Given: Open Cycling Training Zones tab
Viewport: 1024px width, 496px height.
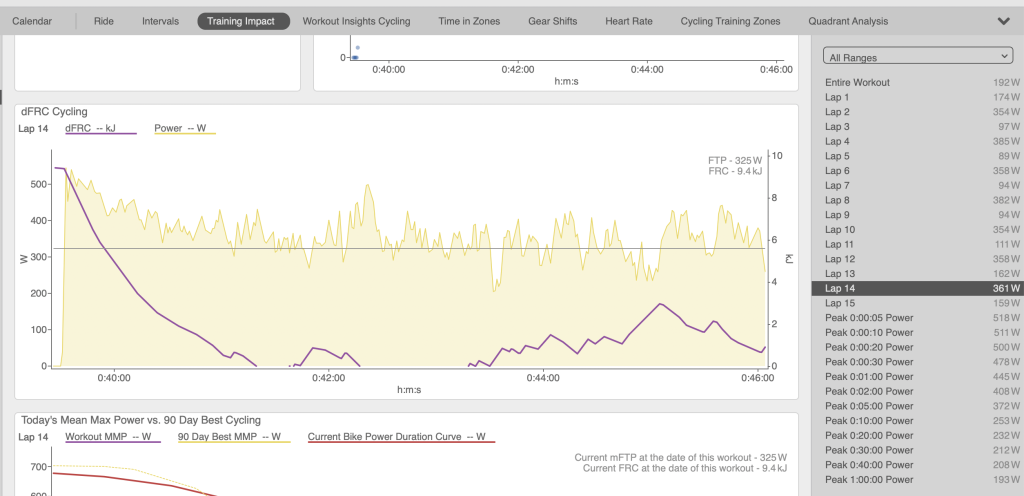Looking at the screenshot, I should pos(730,21).
